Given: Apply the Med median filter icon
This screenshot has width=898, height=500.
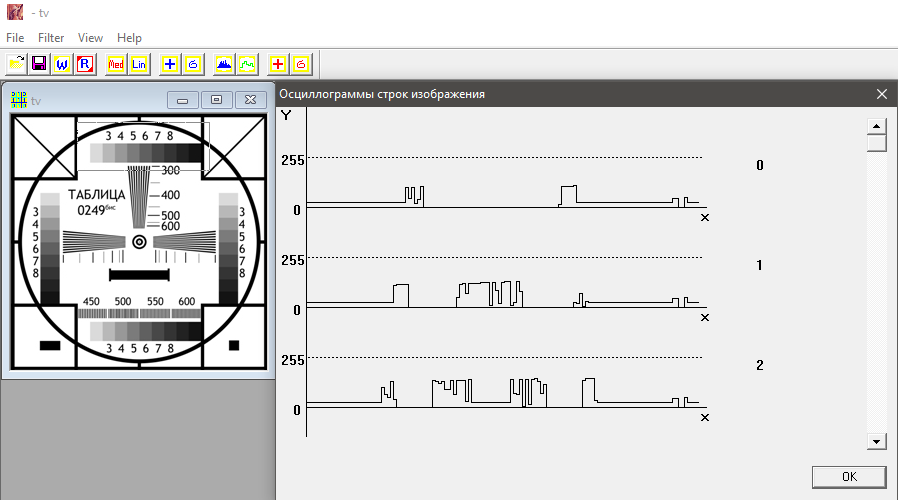Looking at the screenshot, I should pyautogui.click(x=116, y=64).
